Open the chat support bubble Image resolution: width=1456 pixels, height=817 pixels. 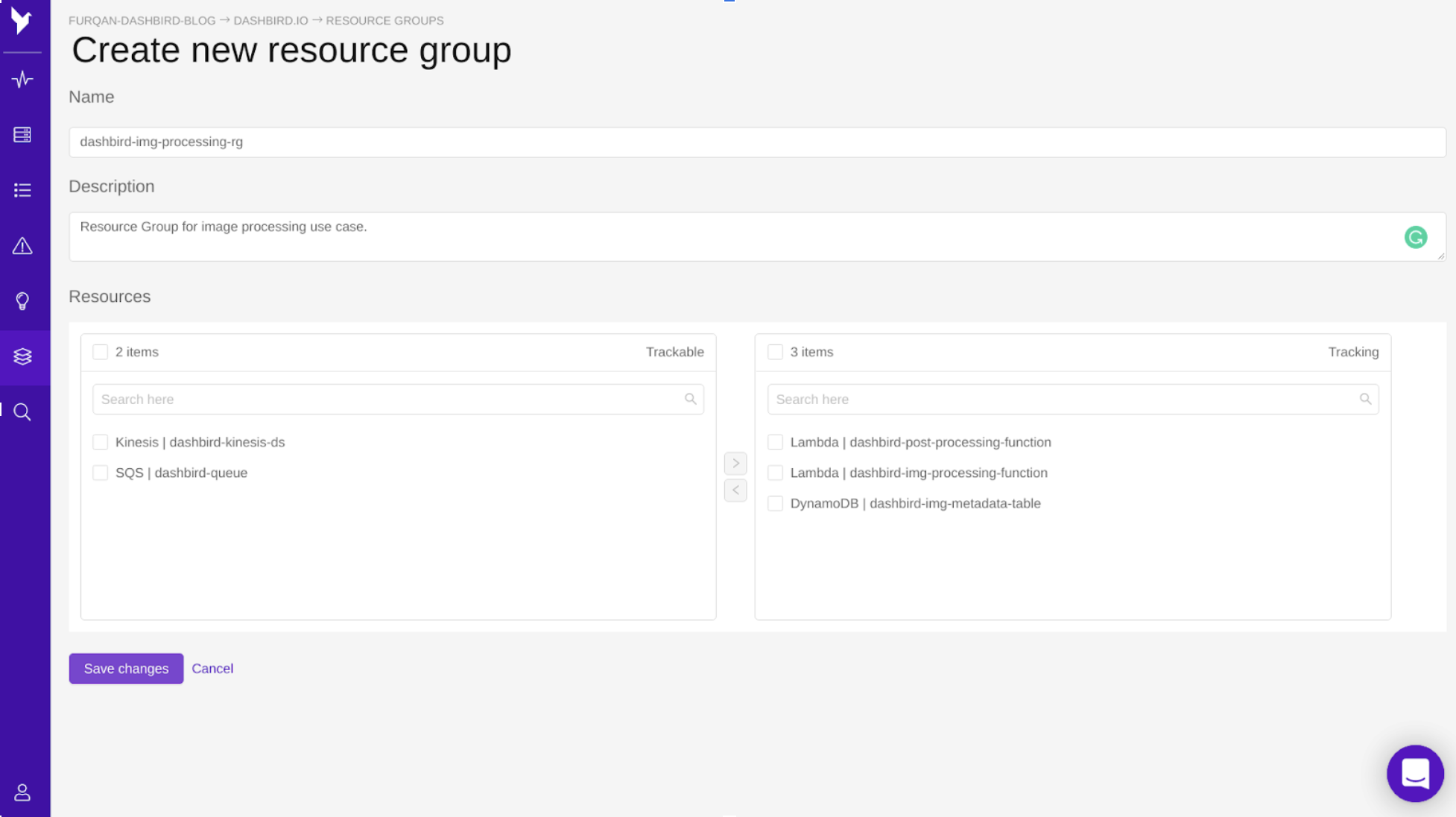pyautogui.click(x=1415, y=773)
